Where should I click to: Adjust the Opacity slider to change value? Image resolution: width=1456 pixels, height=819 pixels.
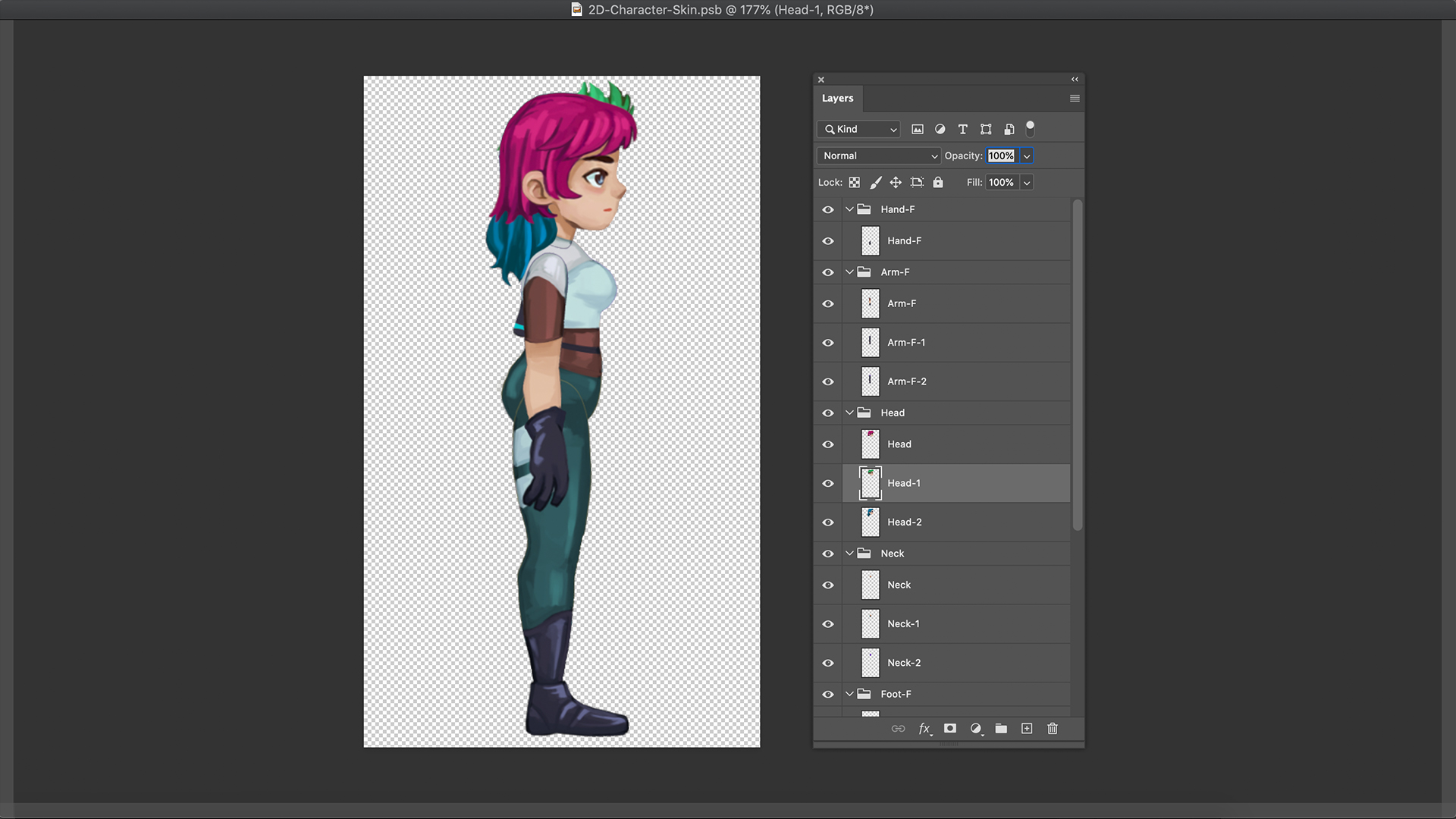click(1026, 155)
